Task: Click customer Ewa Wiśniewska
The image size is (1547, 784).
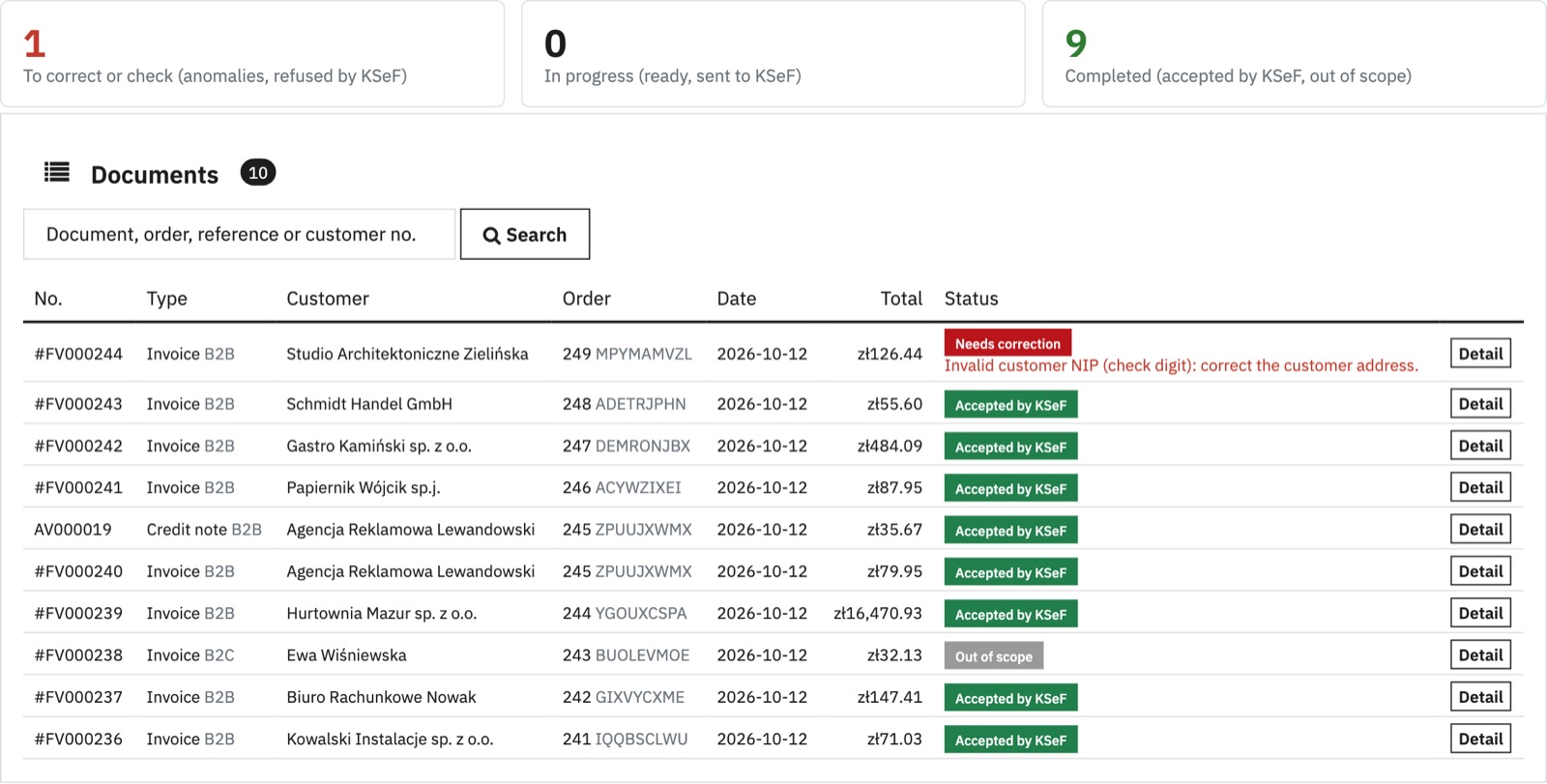Action: 346,655
